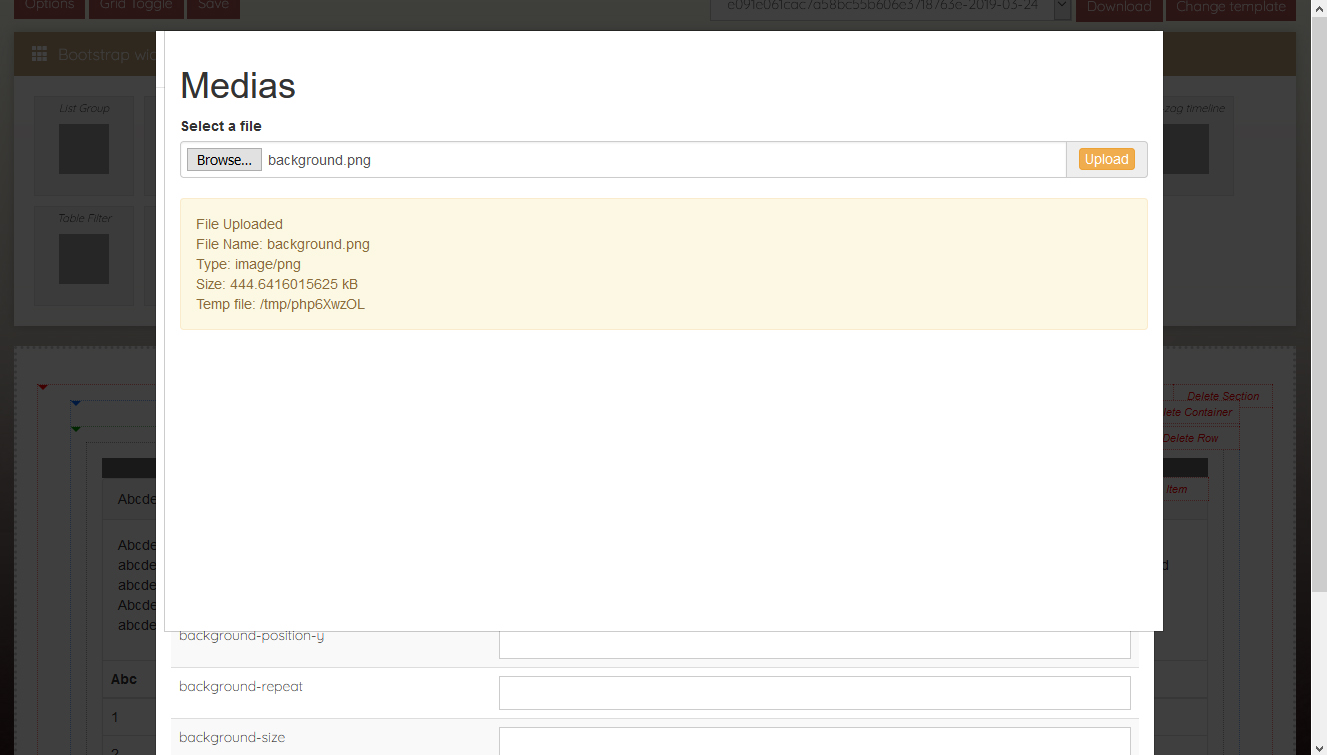Toggle the grid with Grid Toggle
The width and height of the screenshot is (1327, 755).
click(136, 6)
